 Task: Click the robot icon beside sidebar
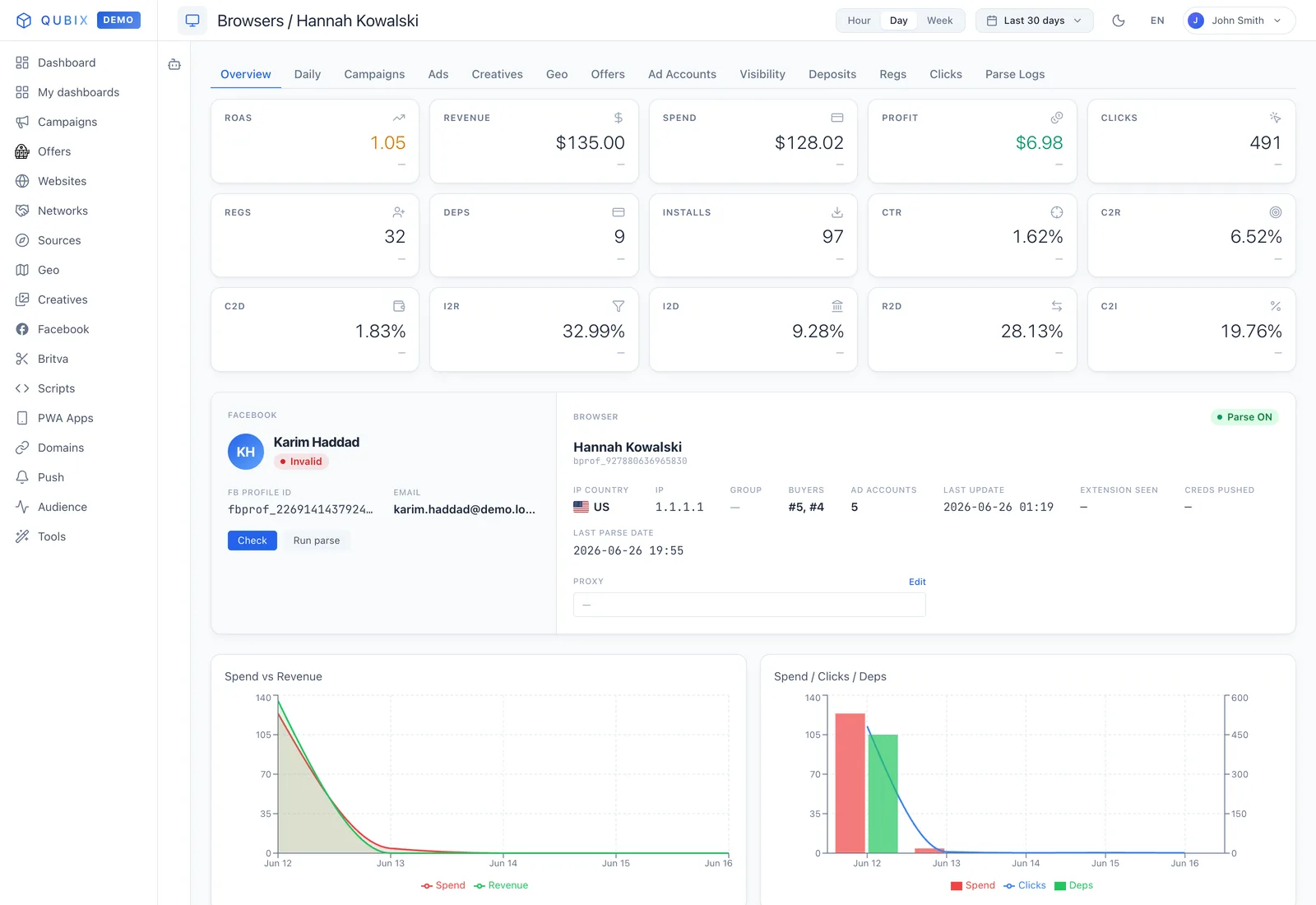(174, 64)
